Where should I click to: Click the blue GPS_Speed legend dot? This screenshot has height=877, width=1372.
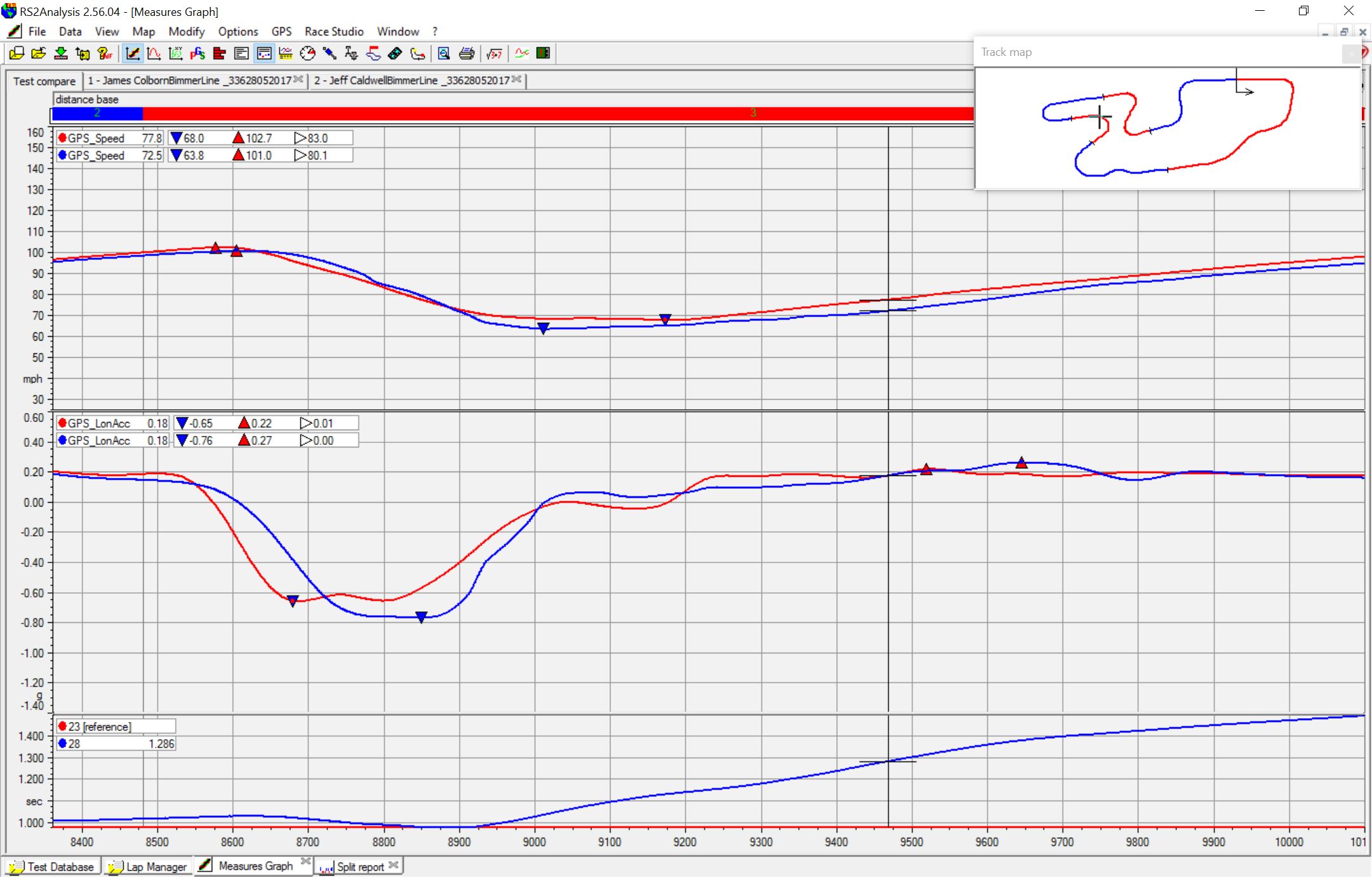coord(62,155)
